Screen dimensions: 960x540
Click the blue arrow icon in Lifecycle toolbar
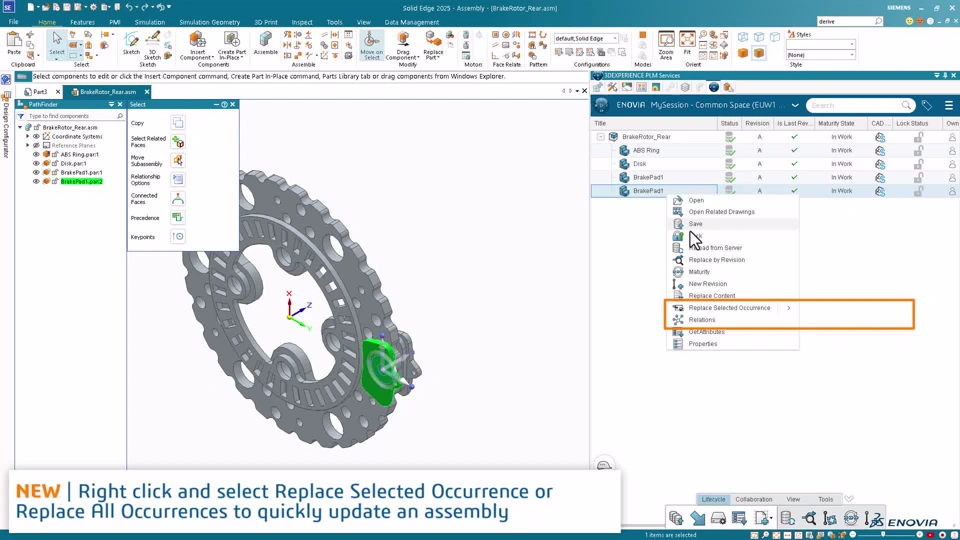coord(697,518)
